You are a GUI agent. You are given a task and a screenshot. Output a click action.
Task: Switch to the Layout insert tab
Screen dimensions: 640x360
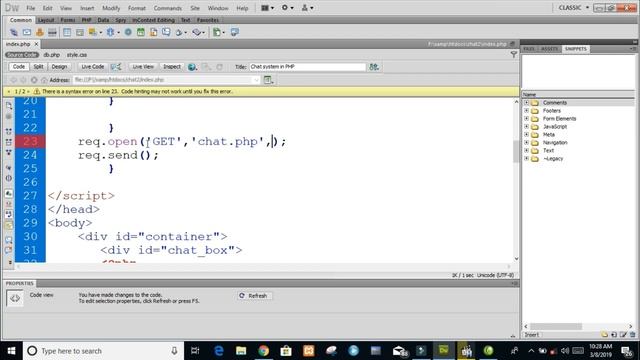click(x=46, y=20)
